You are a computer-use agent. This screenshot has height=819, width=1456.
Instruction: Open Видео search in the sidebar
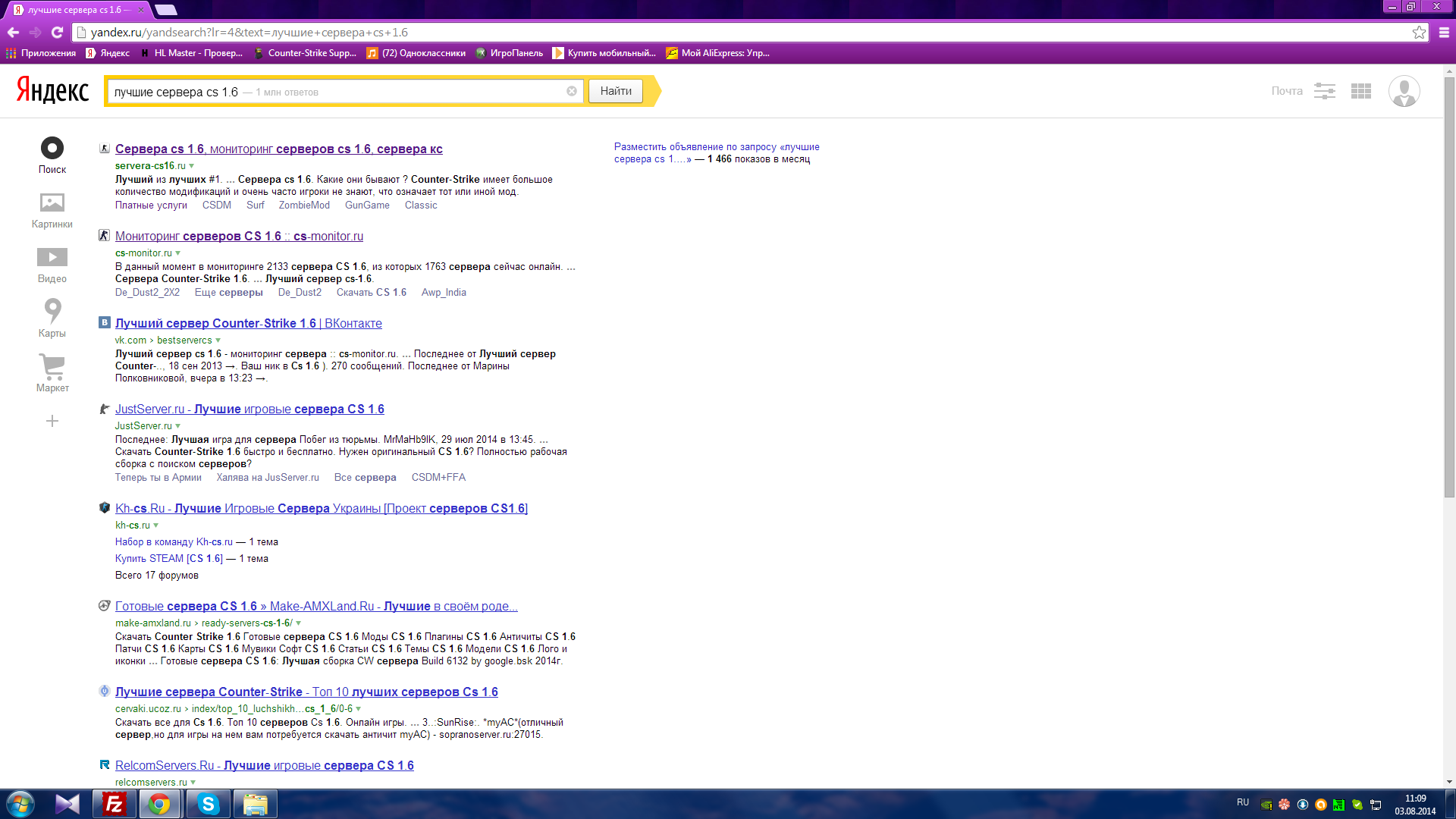[x=52, y=265]
